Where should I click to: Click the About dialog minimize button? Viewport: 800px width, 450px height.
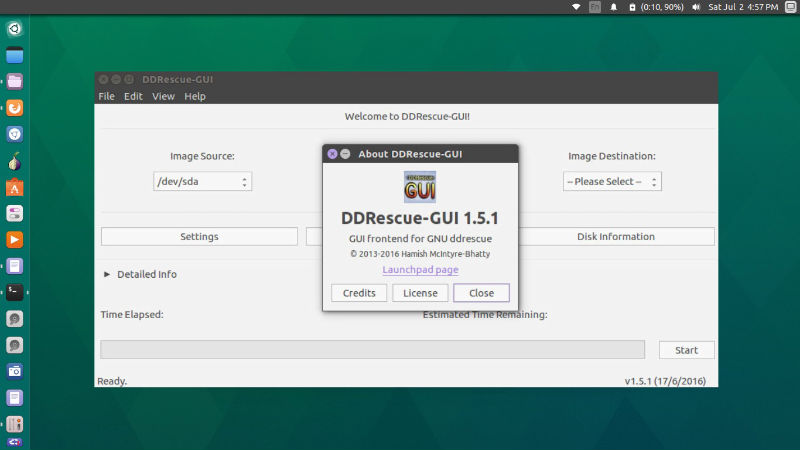click(345, 154)
